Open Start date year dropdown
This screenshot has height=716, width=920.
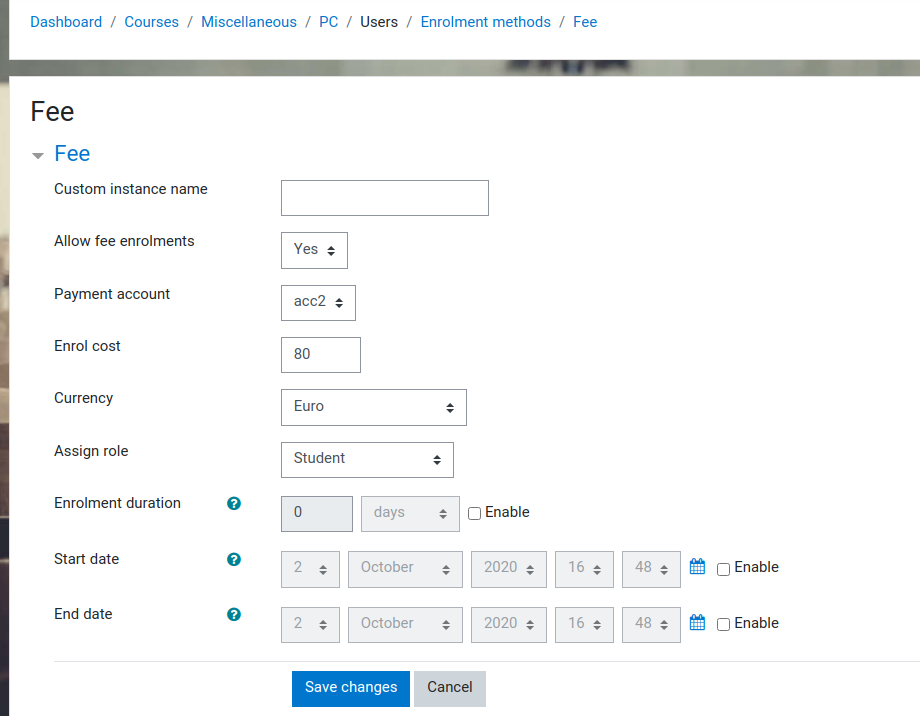(509, 569)
